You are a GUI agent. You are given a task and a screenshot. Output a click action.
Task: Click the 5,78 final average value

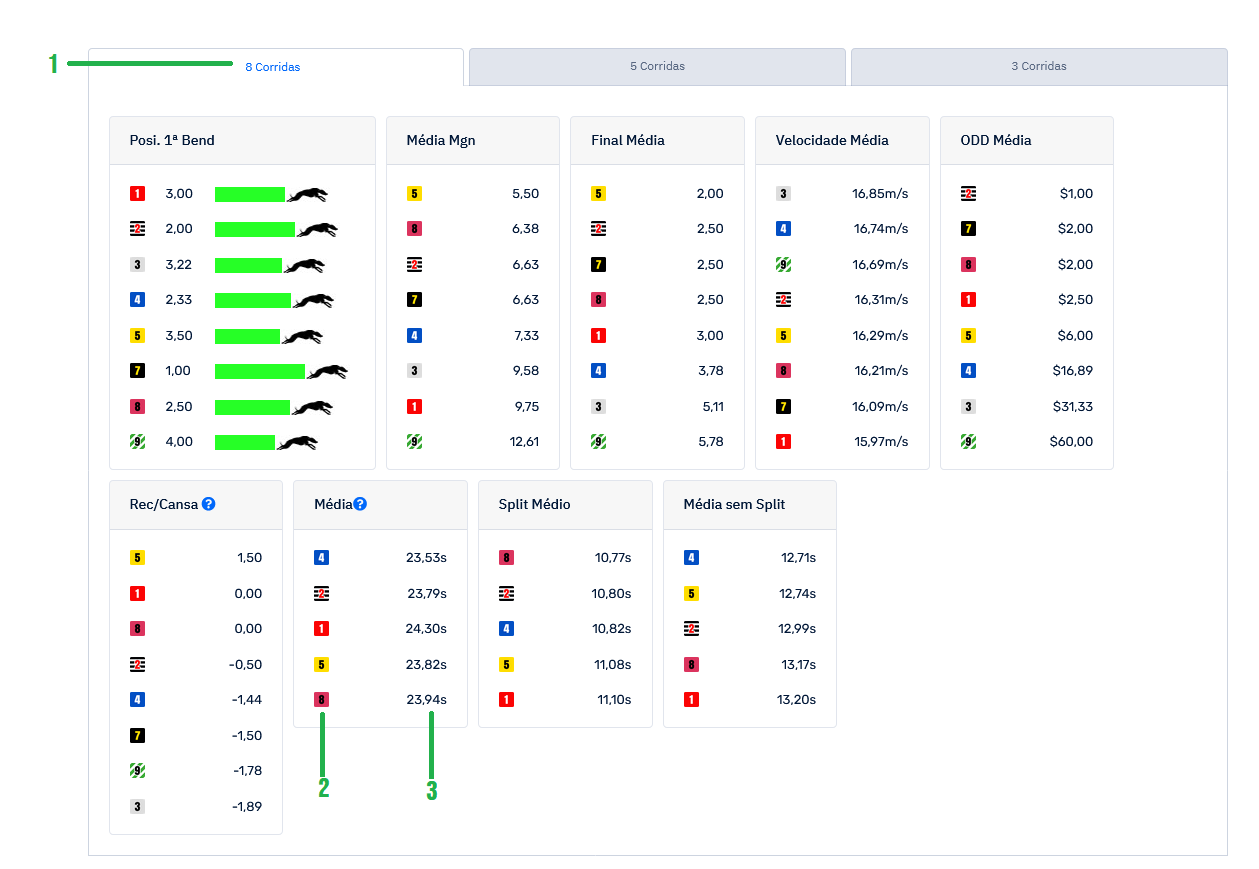click(x=710, y=442)
